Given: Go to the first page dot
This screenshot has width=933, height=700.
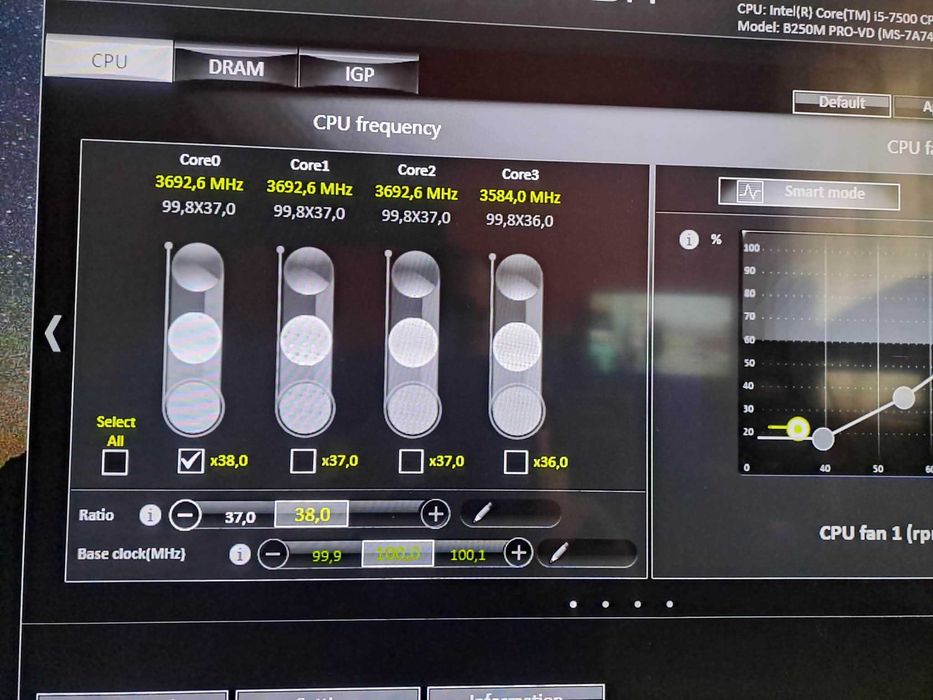Looking at the screenshot, I should pos(573,604).
